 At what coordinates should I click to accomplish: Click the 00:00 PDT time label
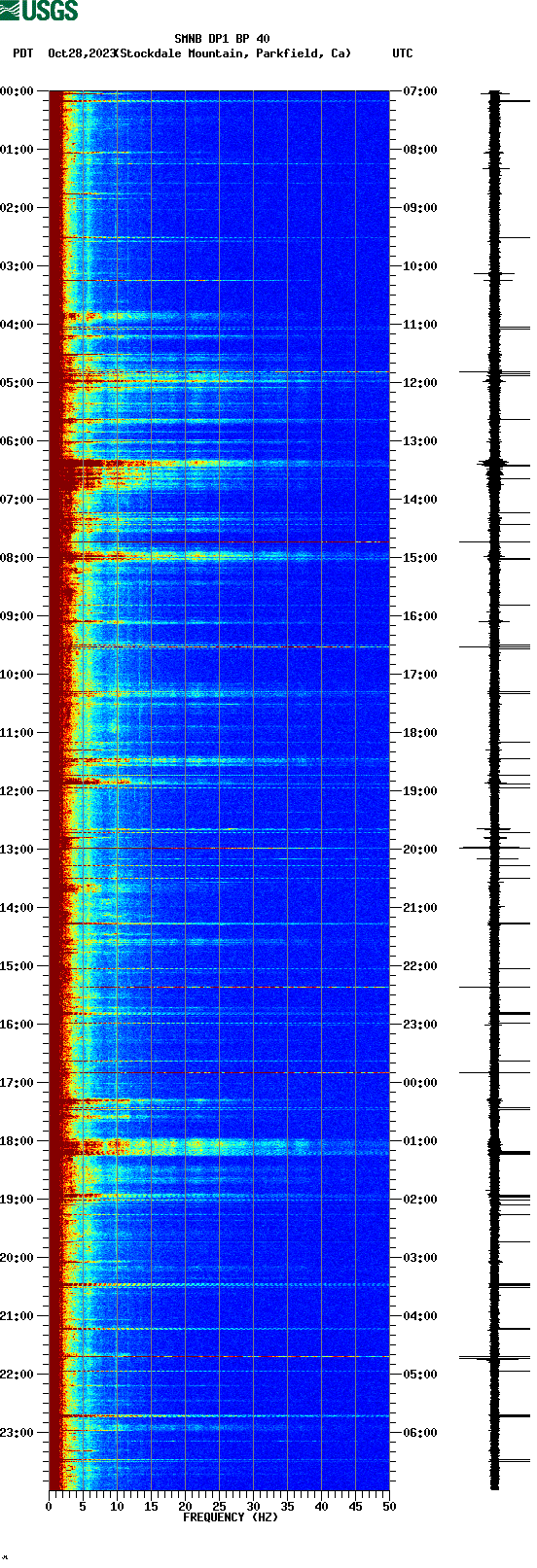click(17, 91)
